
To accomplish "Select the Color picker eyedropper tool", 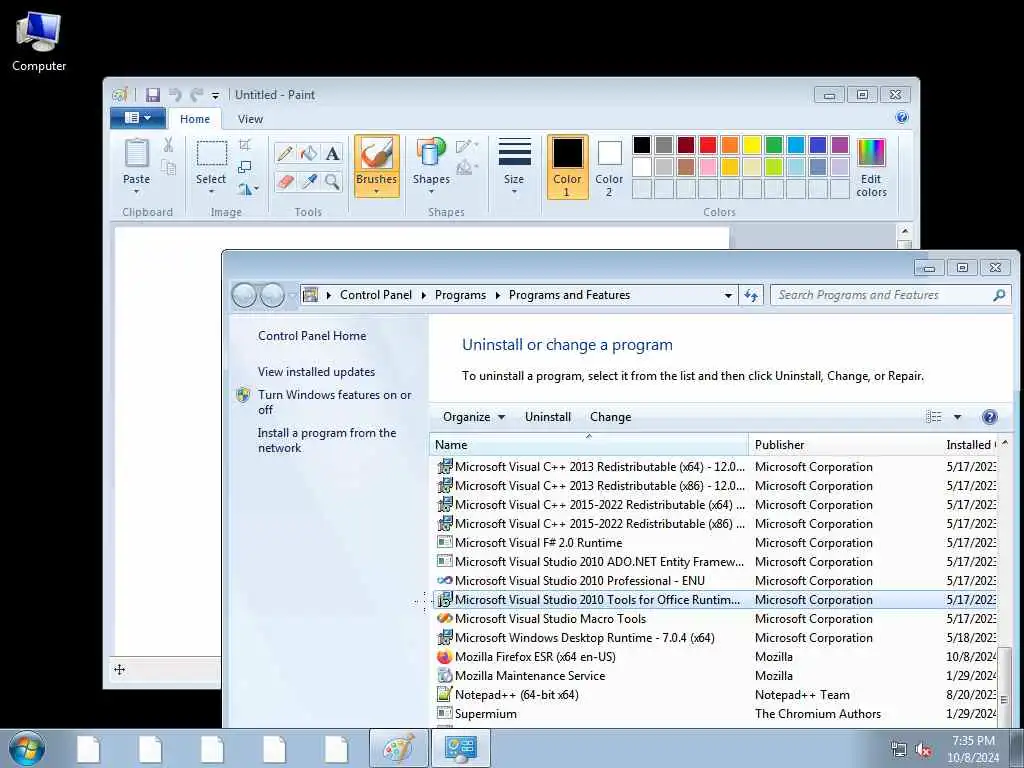I will [x=308, y=181].
